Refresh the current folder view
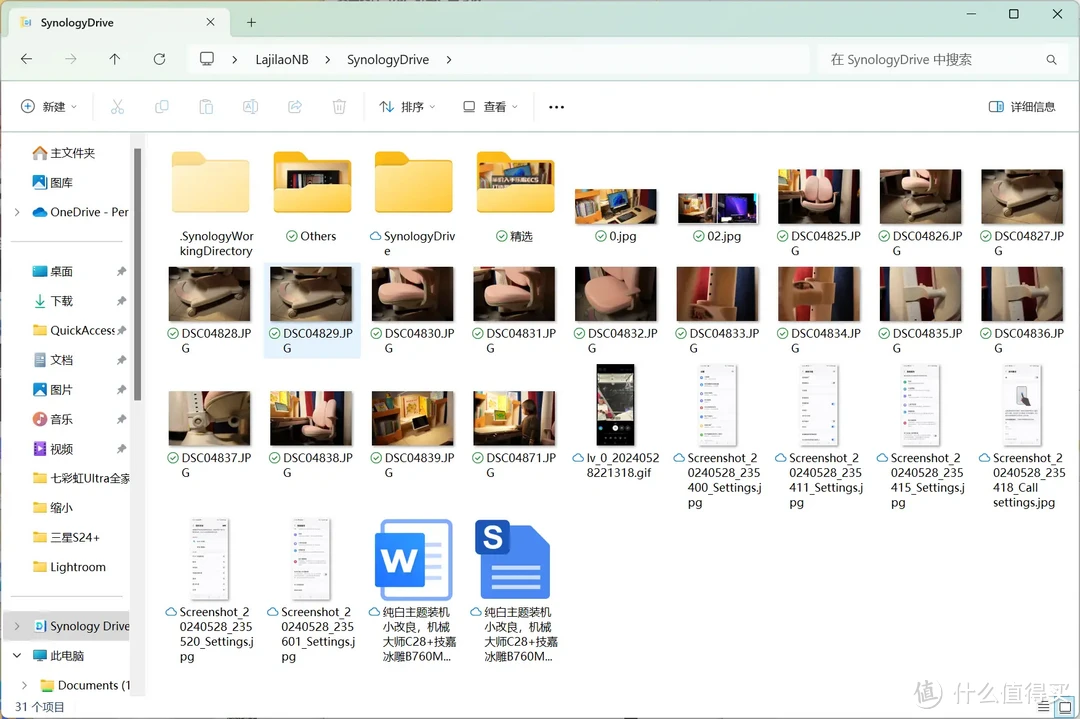The image size is (1080, 719). click(159, 60)
